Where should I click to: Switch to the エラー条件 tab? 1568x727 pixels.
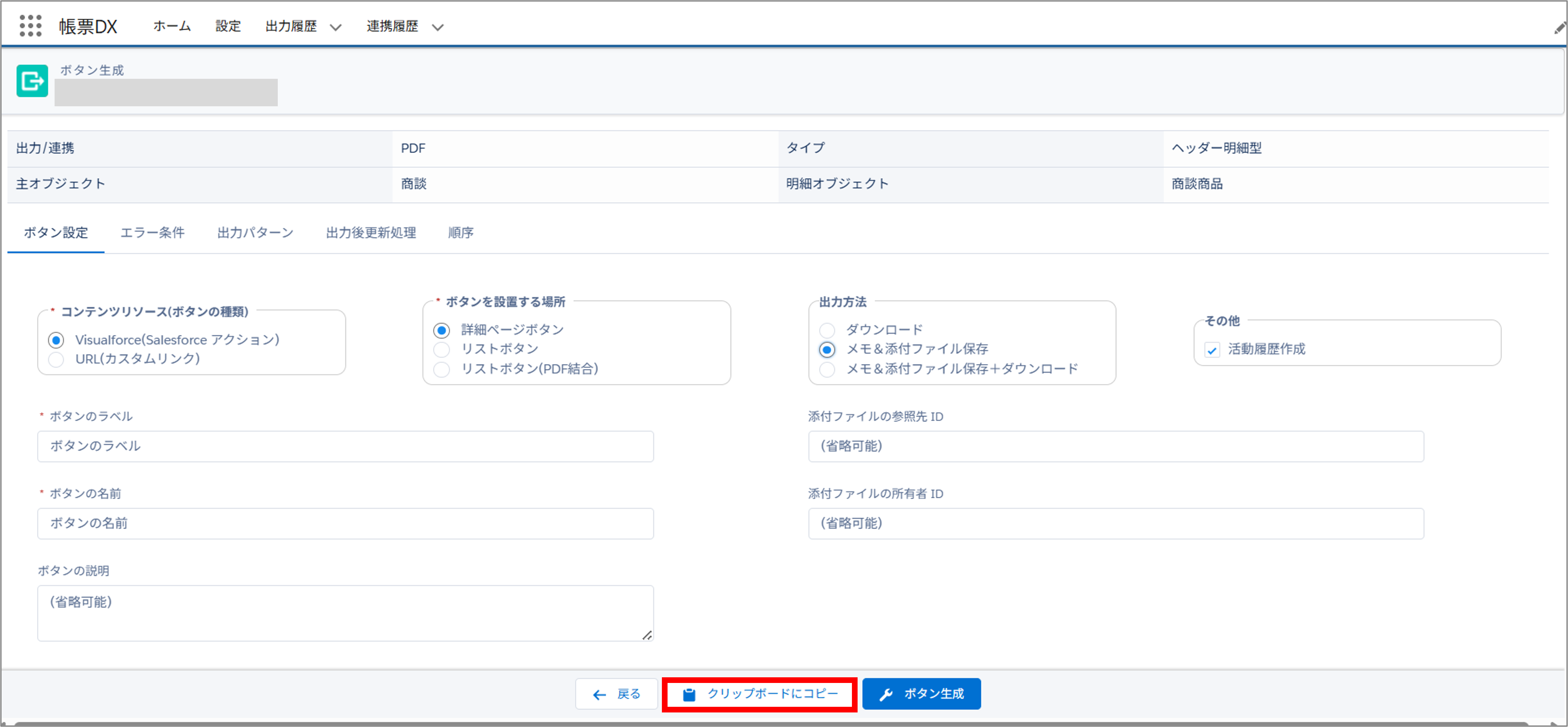pyautogui.click(x=152, y=232)
